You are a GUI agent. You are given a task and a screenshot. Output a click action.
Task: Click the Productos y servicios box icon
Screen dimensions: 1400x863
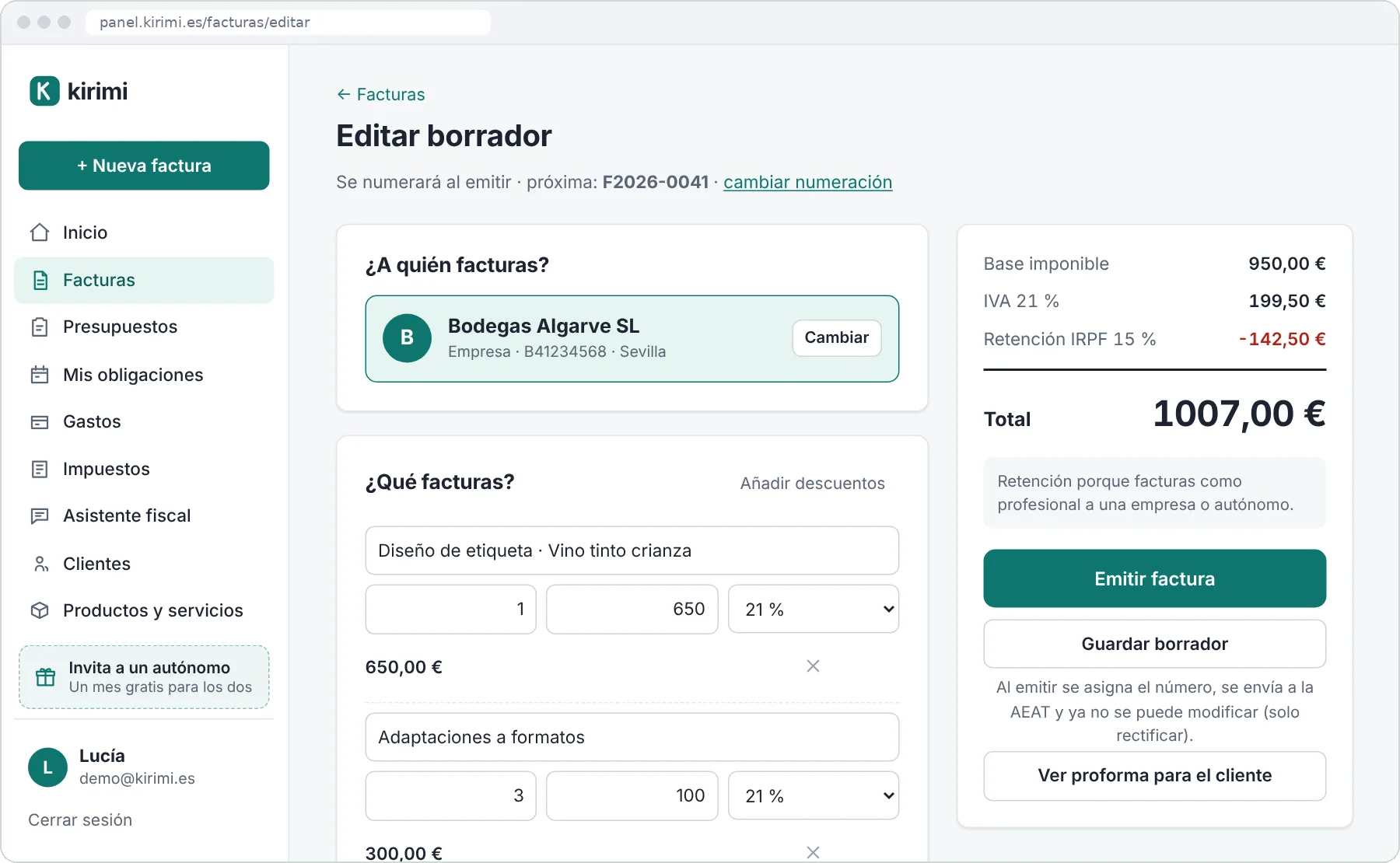click(40, 610)
